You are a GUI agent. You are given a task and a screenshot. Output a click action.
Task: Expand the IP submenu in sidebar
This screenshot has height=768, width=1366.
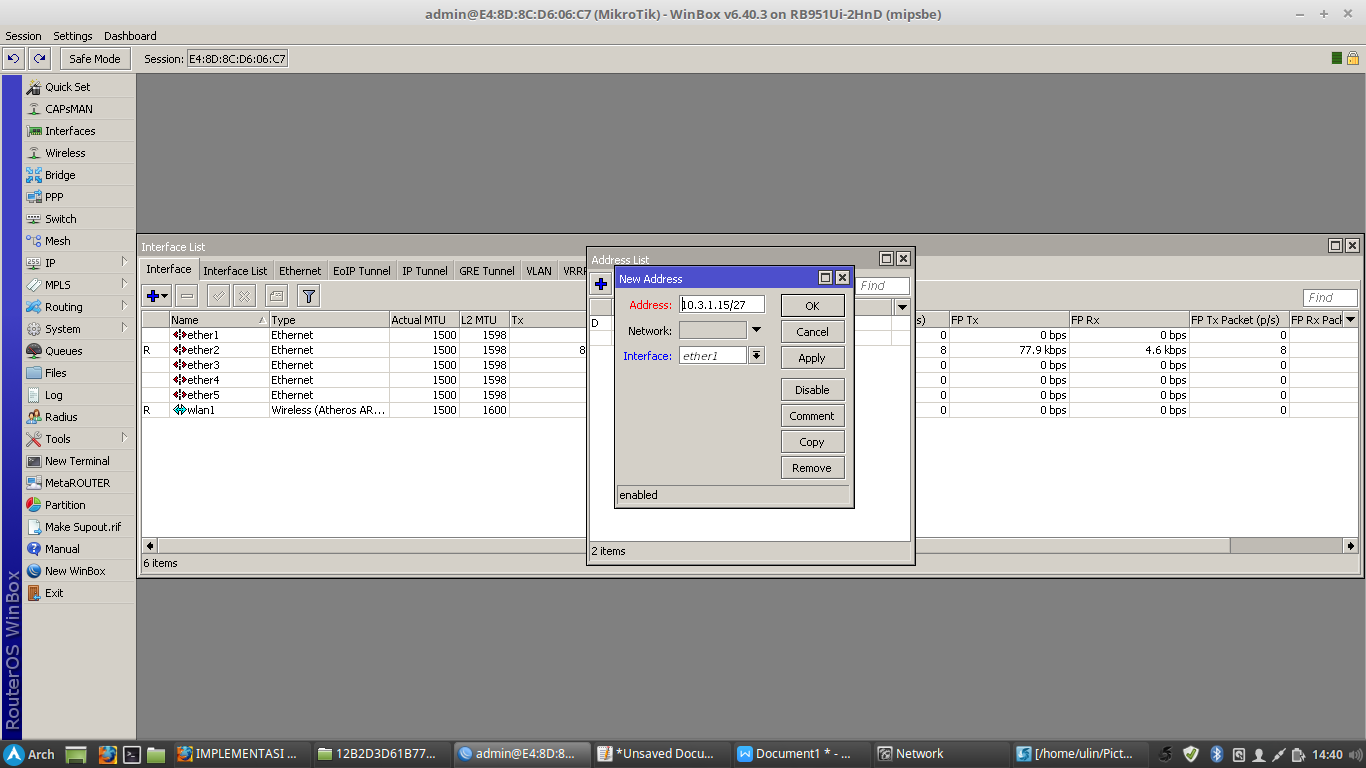click(x=125, y=262)
